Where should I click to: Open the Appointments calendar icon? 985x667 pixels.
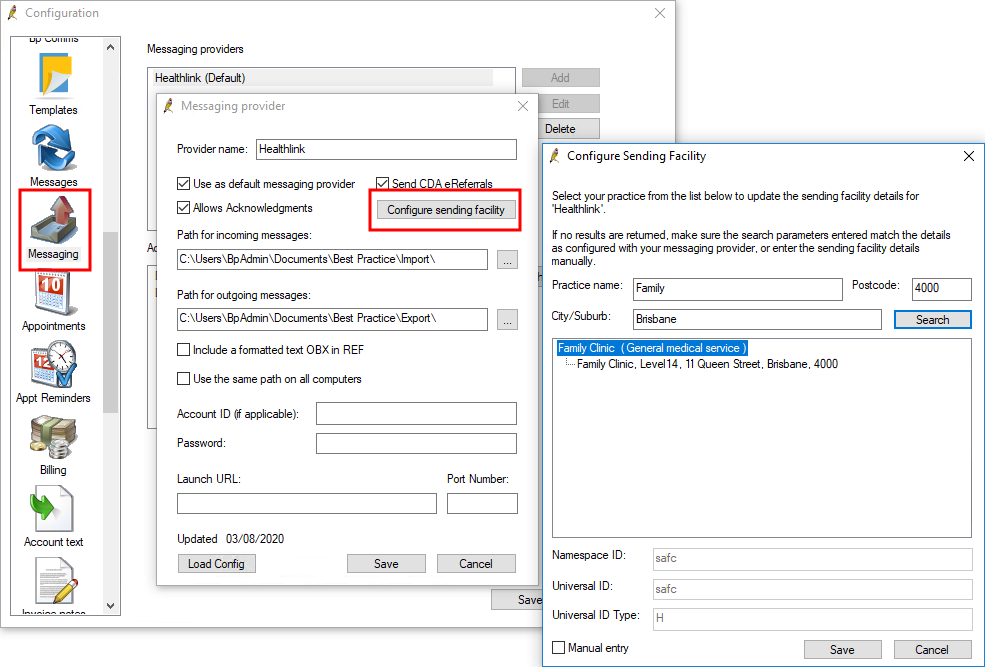click(x=54, y=292)
